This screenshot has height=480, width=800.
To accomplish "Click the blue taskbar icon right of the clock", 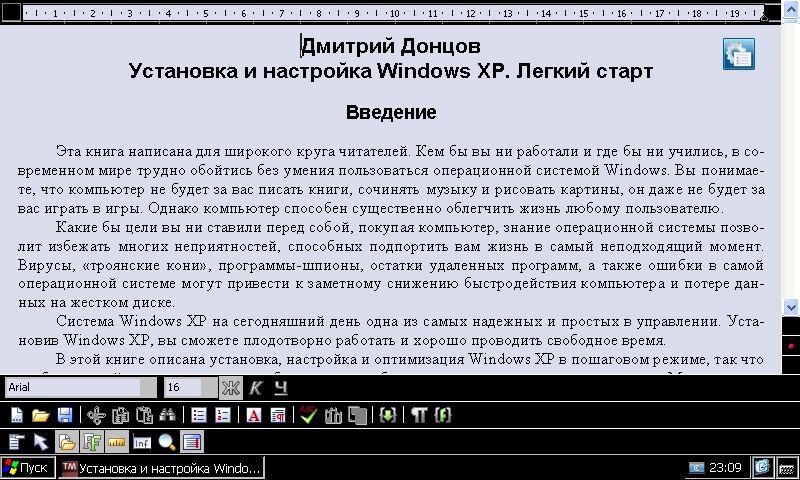I will 762,467.
